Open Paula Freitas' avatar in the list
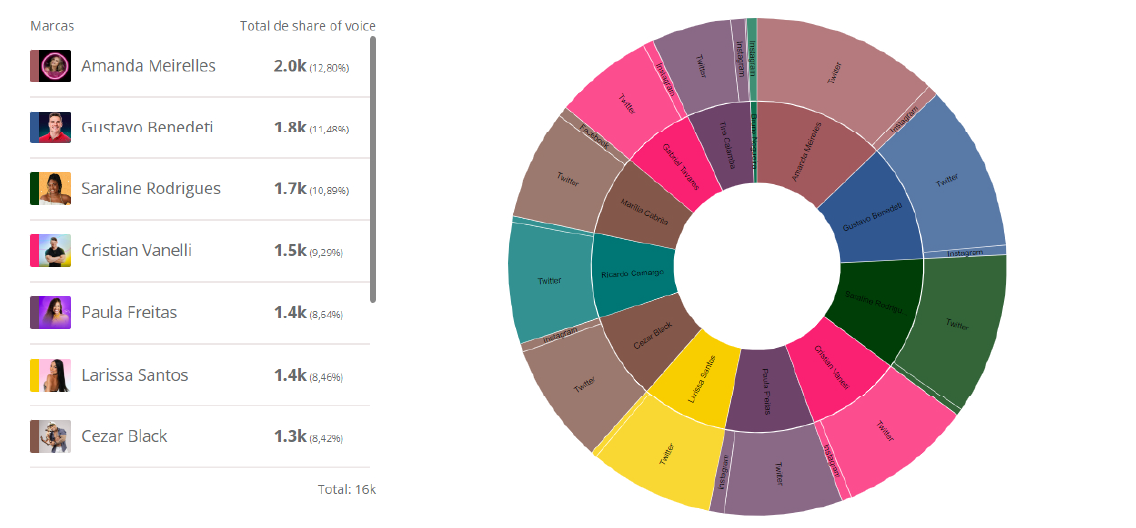The width and height of the screenshot is (1136, 528). click(x=50, y=313)
